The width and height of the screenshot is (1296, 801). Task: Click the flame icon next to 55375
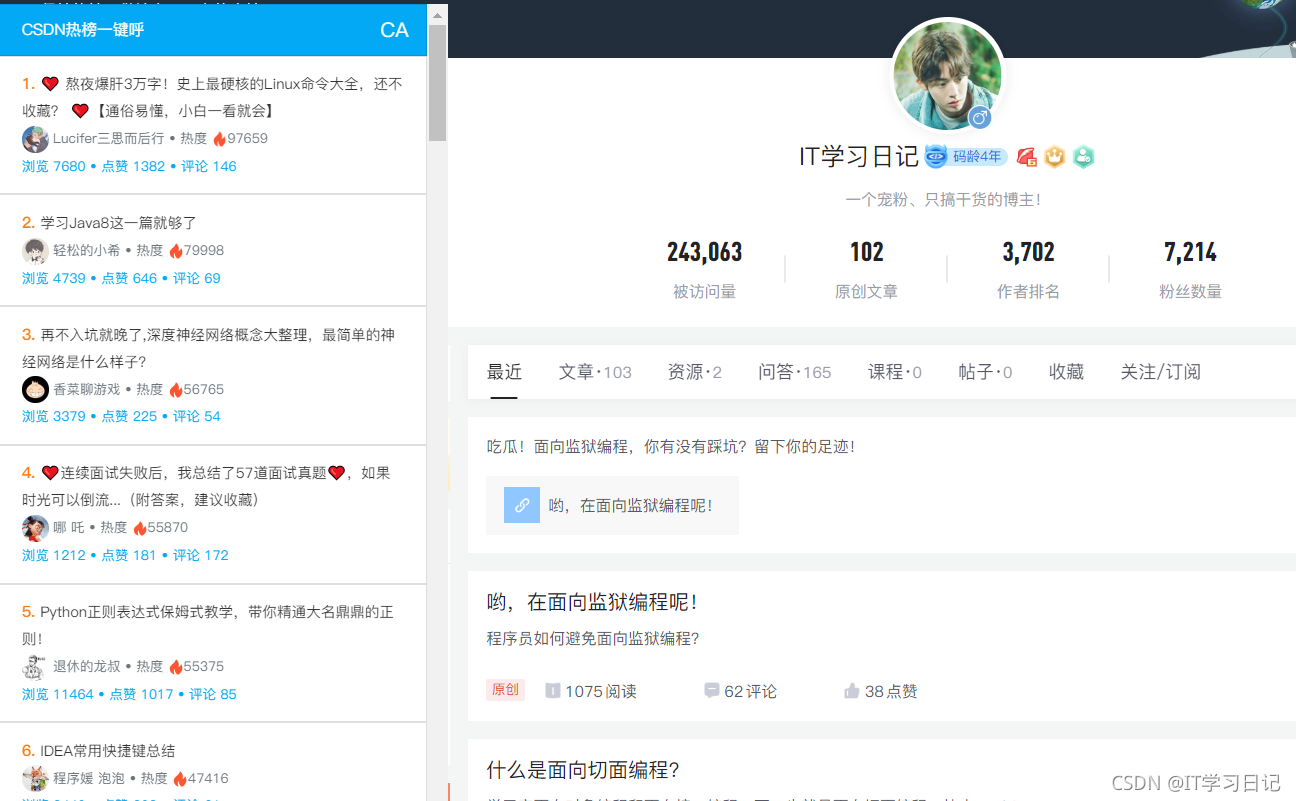tap(175, 666)
